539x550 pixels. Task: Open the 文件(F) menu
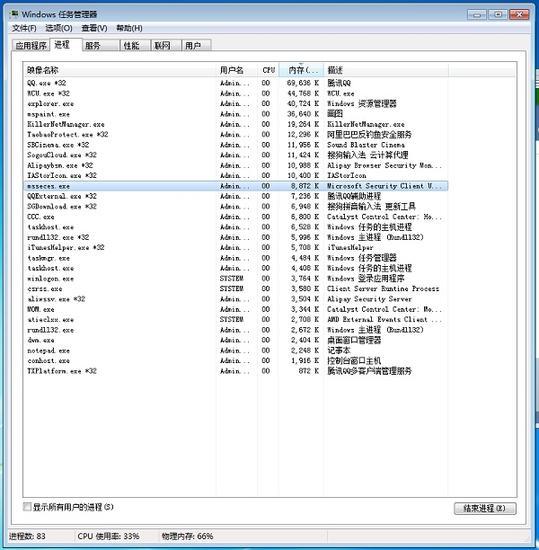click(24, 28)
